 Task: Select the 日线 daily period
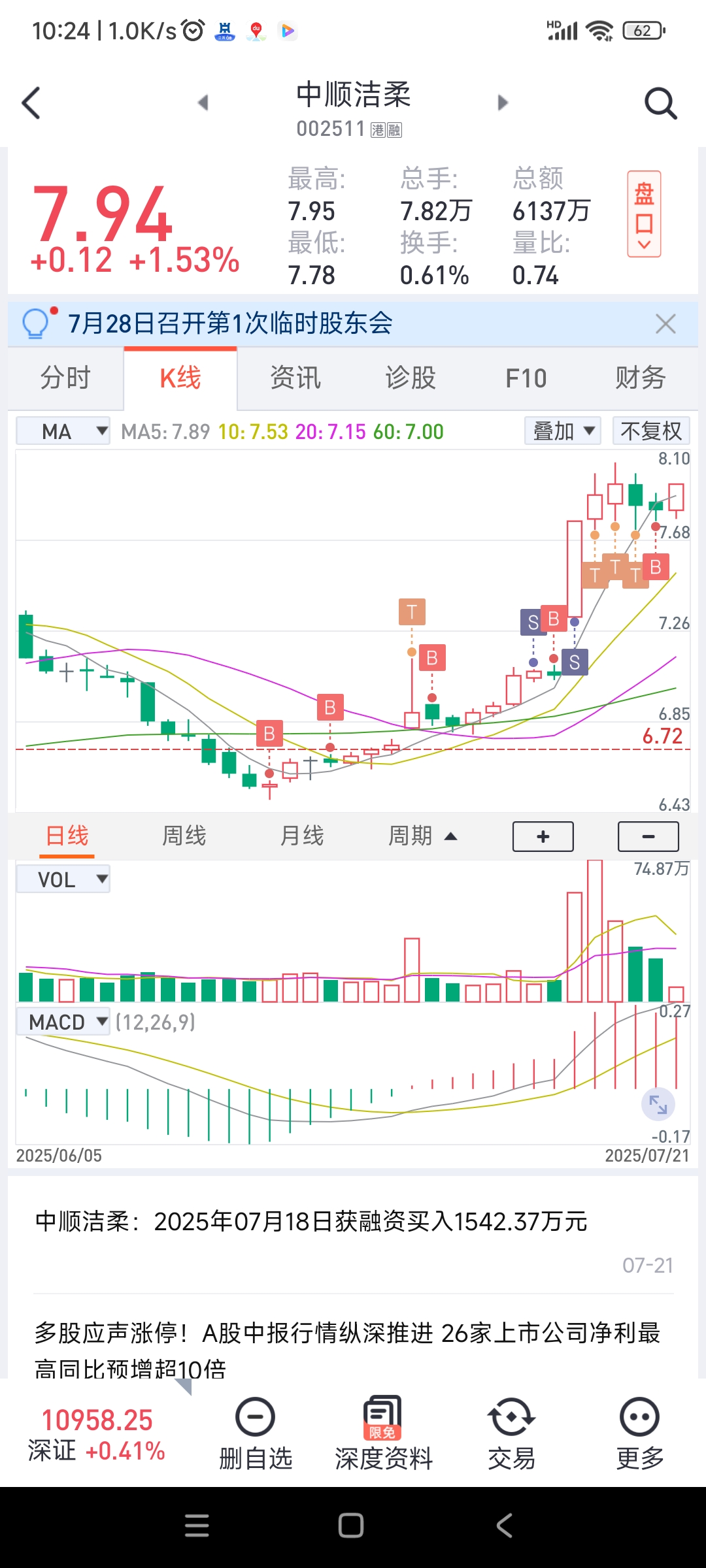tap(67, 836)
